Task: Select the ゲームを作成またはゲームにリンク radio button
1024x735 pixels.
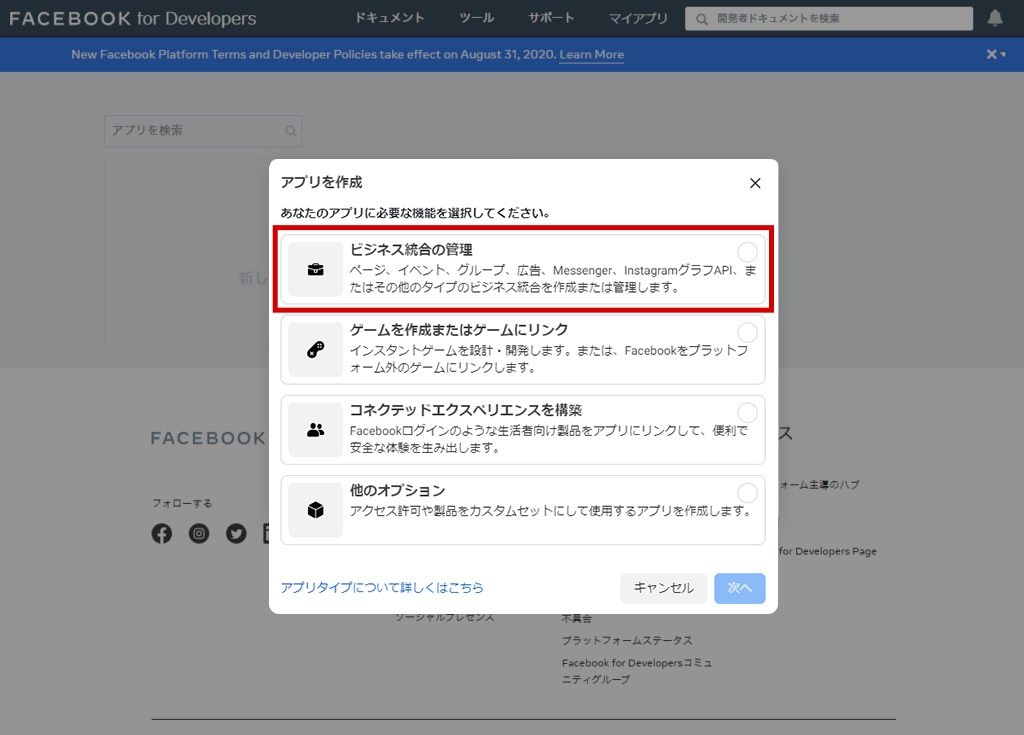Action: (747, 332)
